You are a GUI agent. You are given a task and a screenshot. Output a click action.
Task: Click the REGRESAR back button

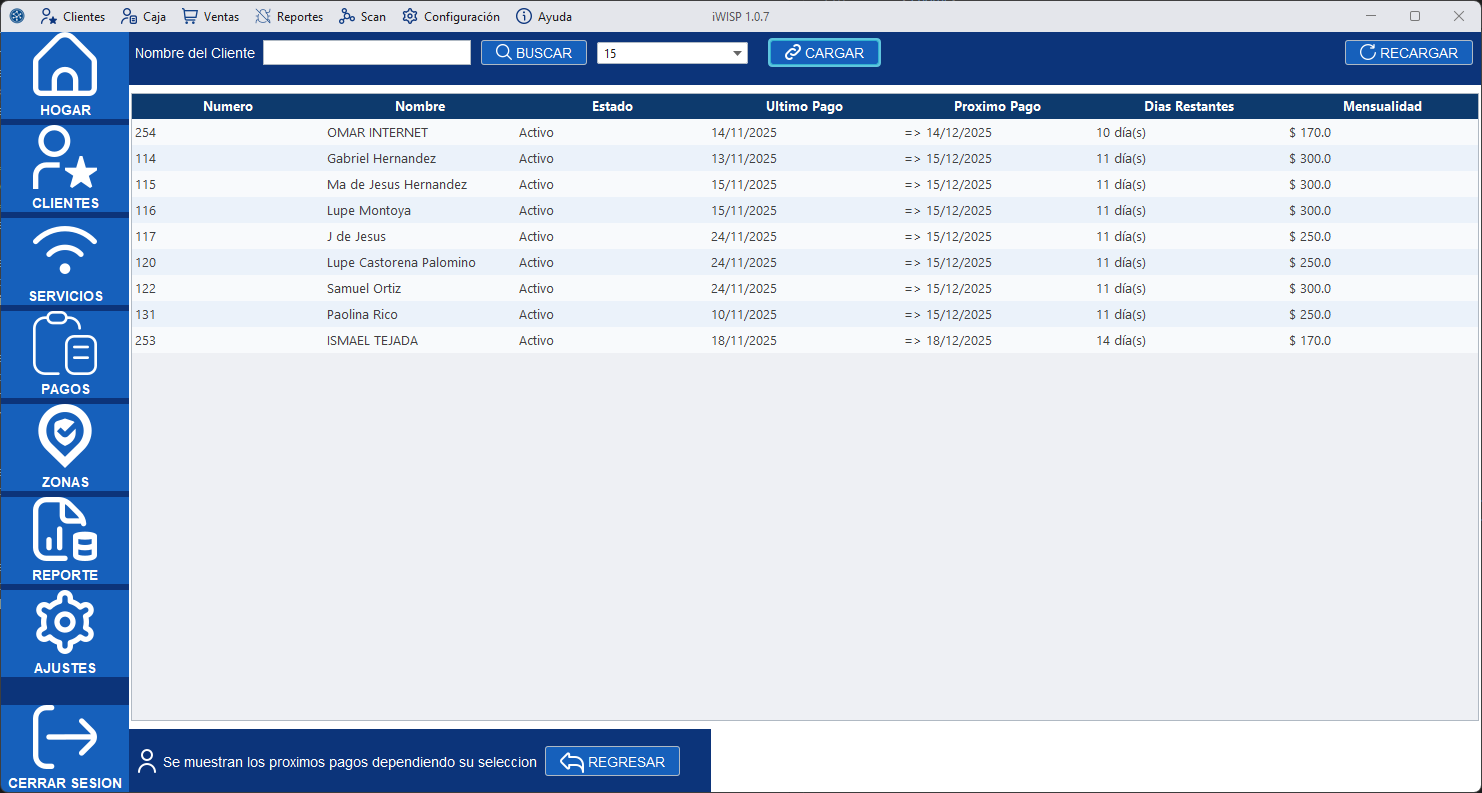[x=612, y=762]
